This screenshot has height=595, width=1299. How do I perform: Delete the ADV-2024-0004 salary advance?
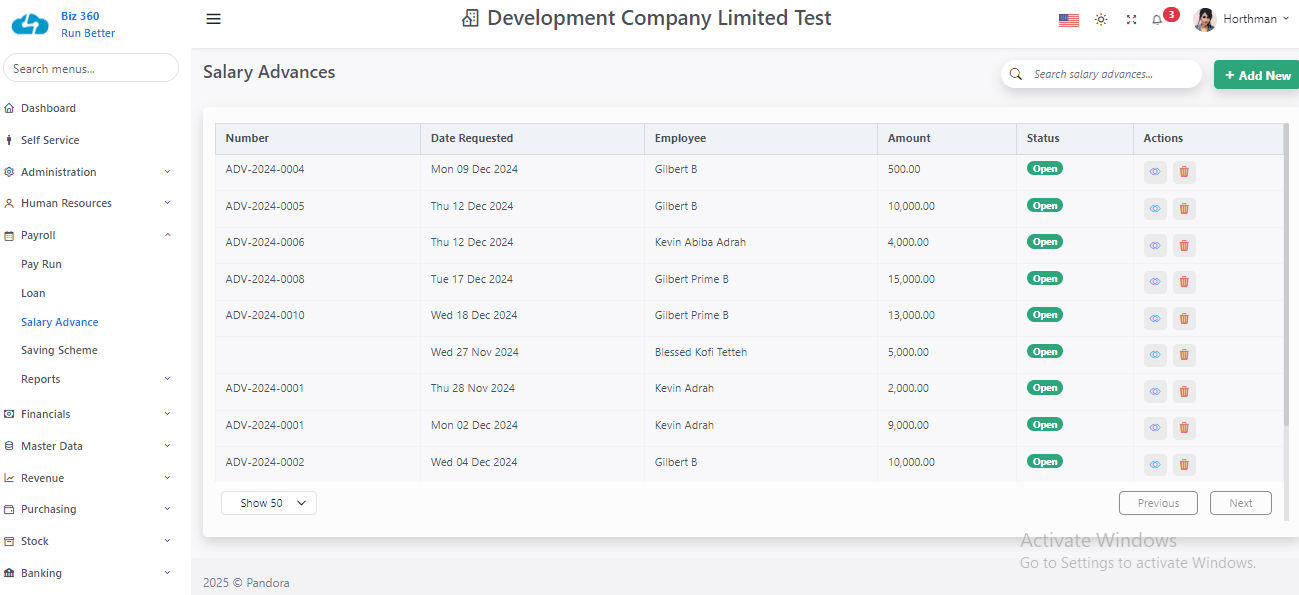point(1184,172)
